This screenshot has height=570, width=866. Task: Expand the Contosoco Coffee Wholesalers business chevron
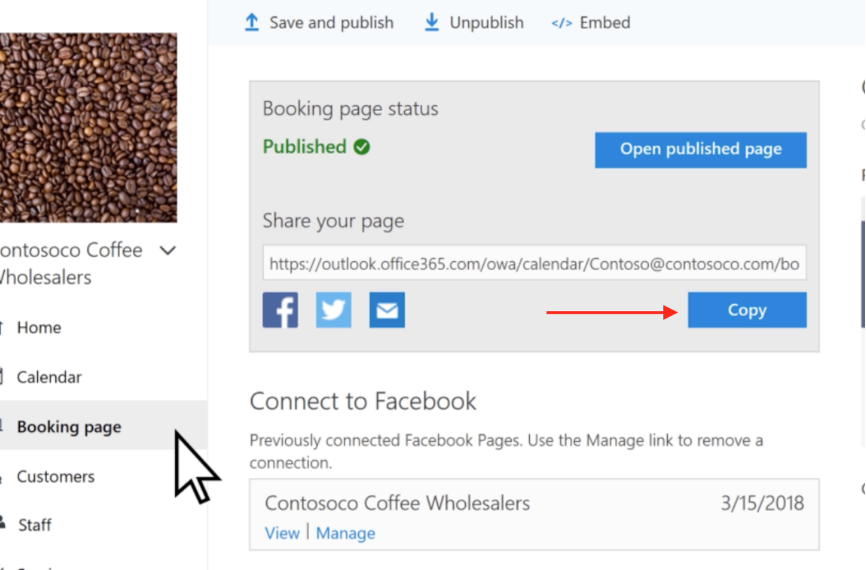coord(168,251)
